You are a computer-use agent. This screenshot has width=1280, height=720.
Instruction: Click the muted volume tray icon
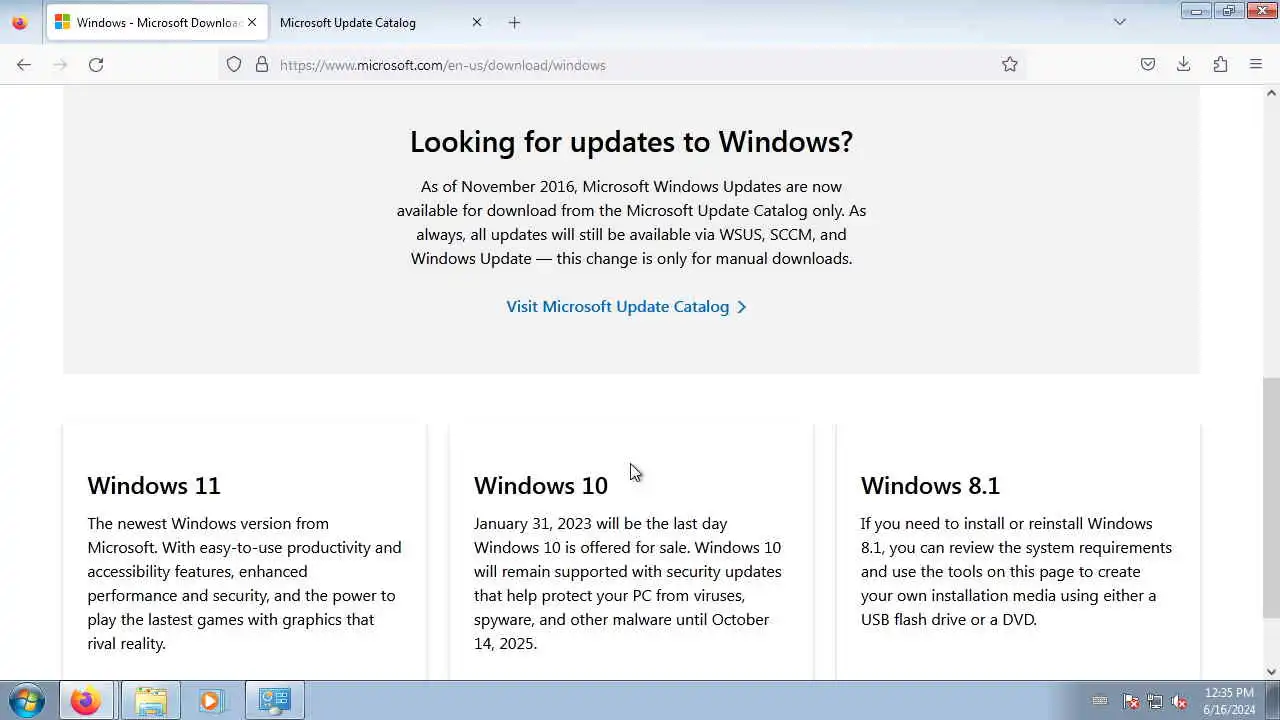[1179, 701]
